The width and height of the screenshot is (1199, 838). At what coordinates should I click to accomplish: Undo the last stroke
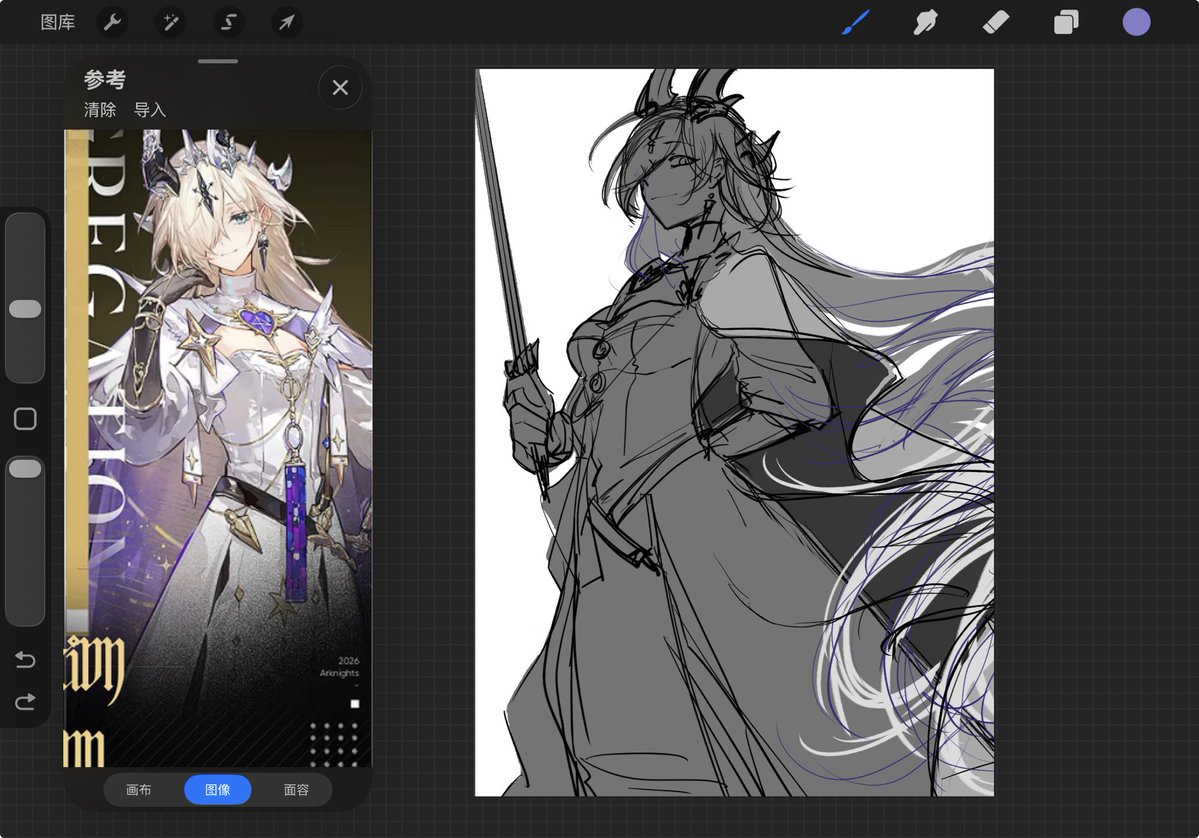[25, 659]
